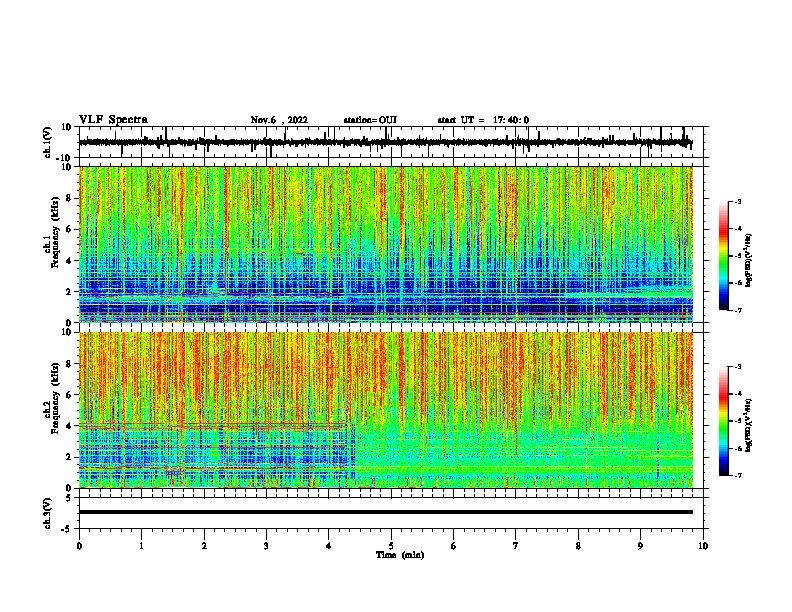The image size is (792, 612).
Task: Click the "2" kHz tick on the ch.1 frequency axis
Action: point(69,292)
